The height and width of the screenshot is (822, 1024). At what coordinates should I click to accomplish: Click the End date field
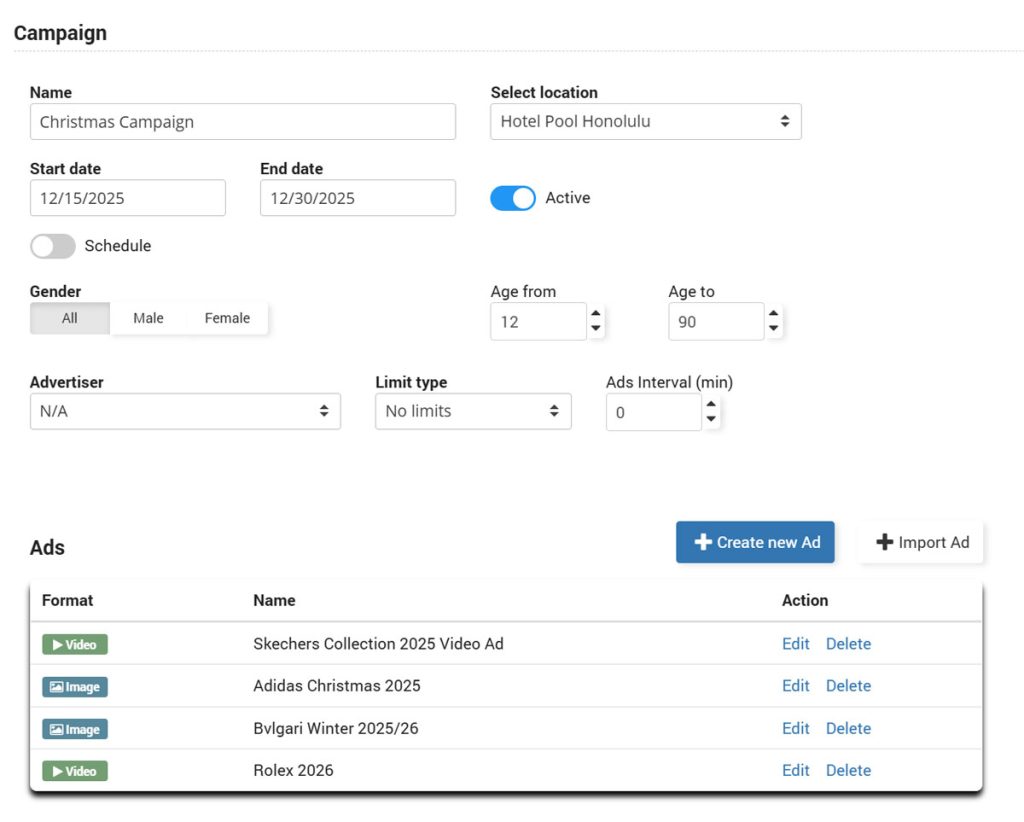357,198
